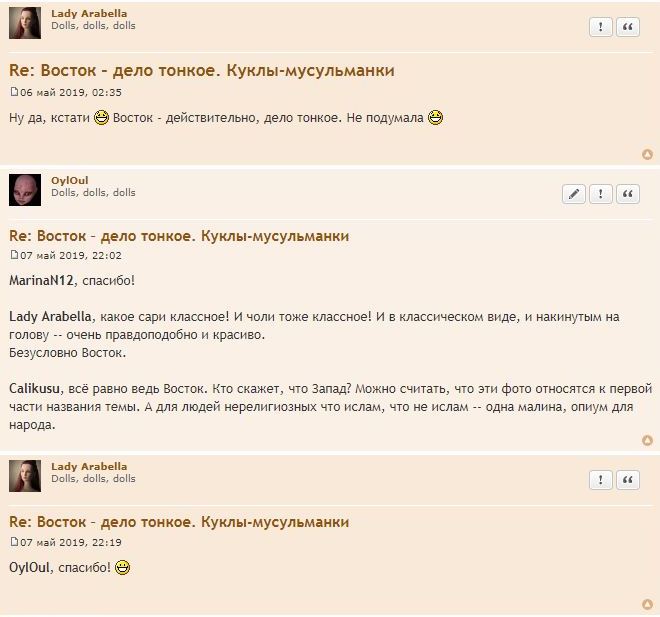
Task: Open Lady Arabella's profile from the first post
Action: [x=89, y=13]
